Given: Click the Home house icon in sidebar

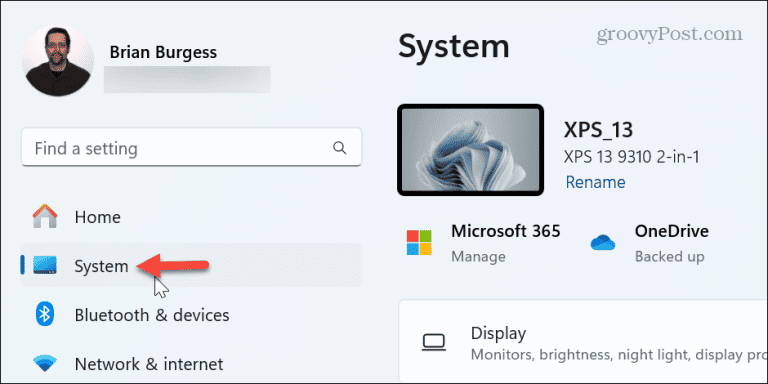Looking at the screenshot, I should [x=45, y=216].
